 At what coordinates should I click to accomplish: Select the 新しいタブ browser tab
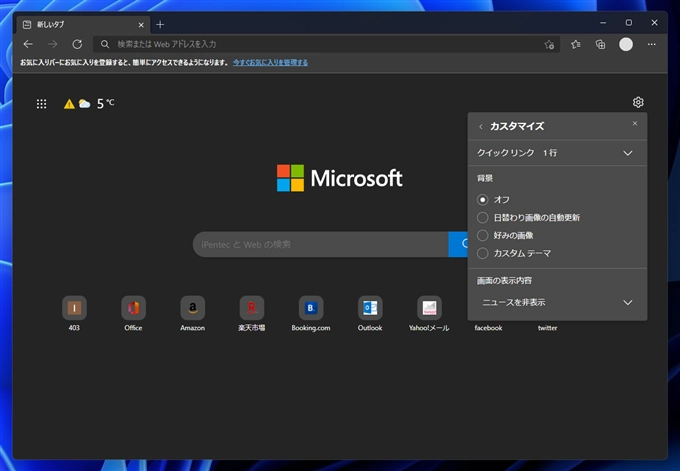(80, 24)
